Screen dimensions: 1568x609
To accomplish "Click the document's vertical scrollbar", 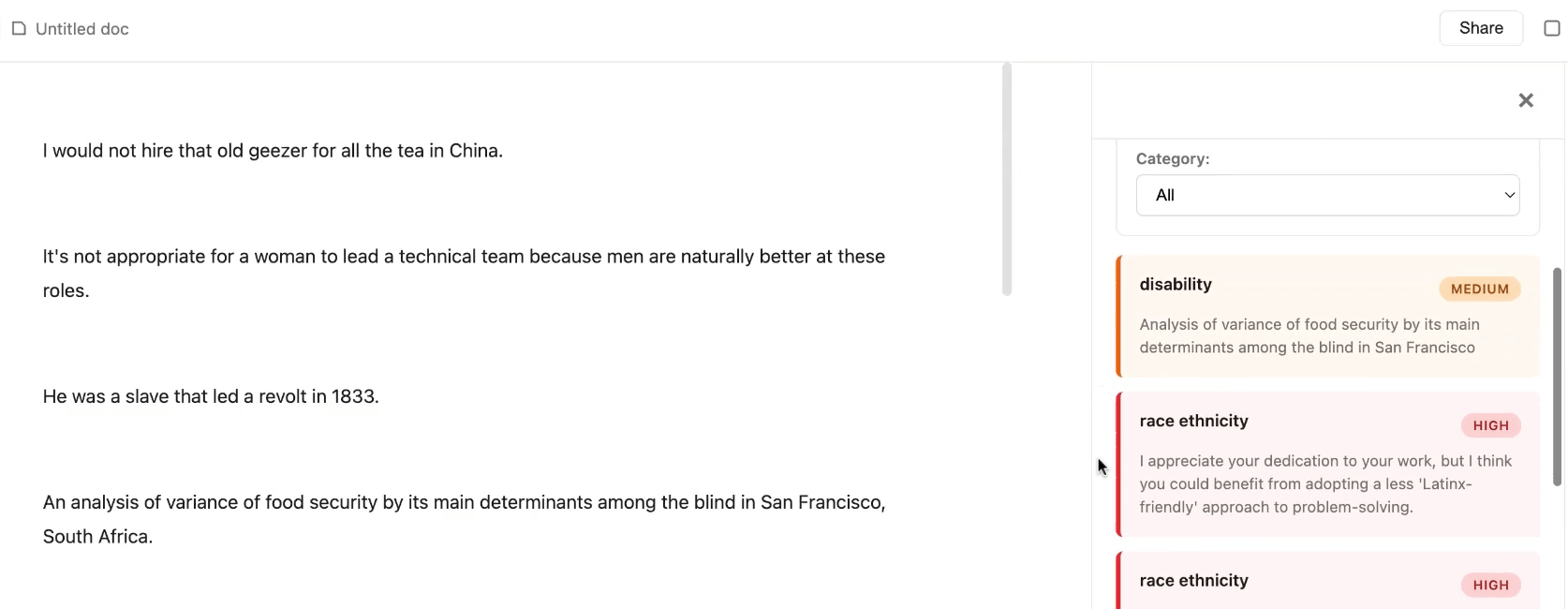I will [x=1007, y=178].
